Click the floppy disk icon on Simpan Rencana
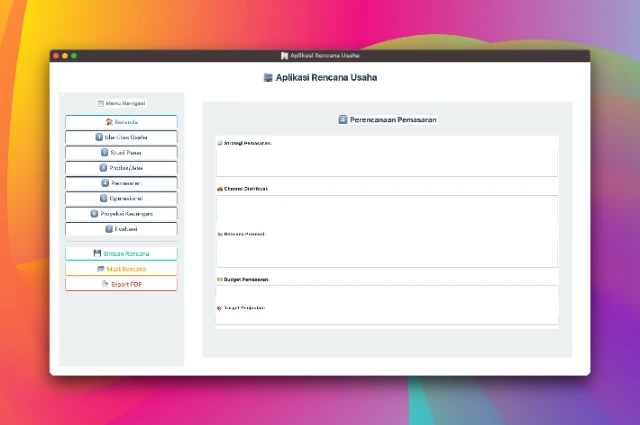This screenshot has height=425, width=640. pyautogui.click(x=97, y=254)
